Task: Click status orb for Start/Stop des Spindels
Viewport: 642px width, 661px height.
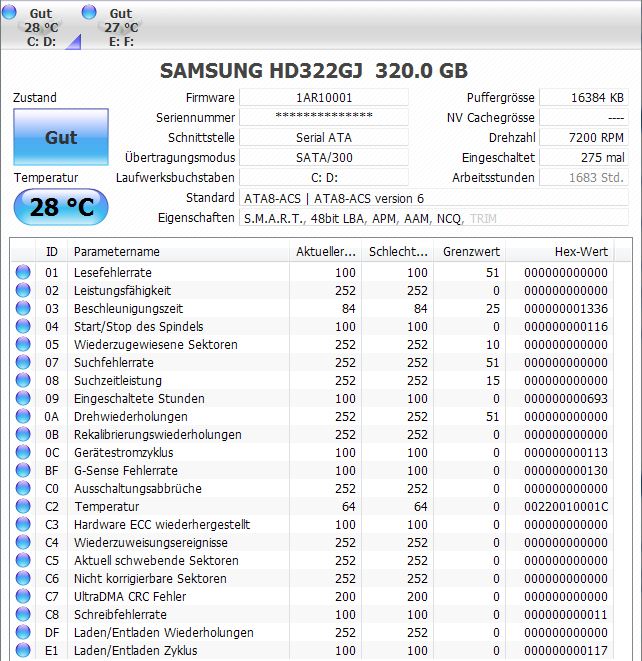Action: click(x=23, y=326)
